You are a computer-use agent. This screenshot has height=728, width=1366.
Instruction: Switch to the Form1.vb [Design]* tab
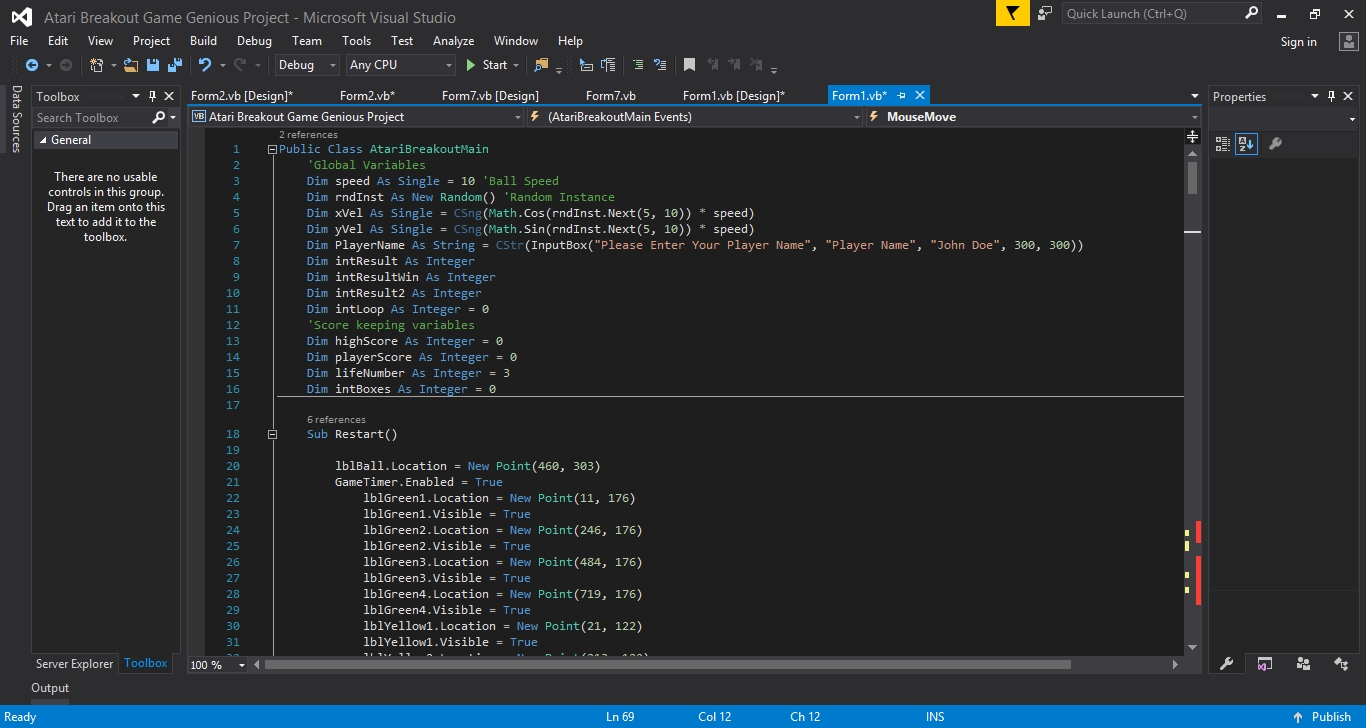click(734, 96)
